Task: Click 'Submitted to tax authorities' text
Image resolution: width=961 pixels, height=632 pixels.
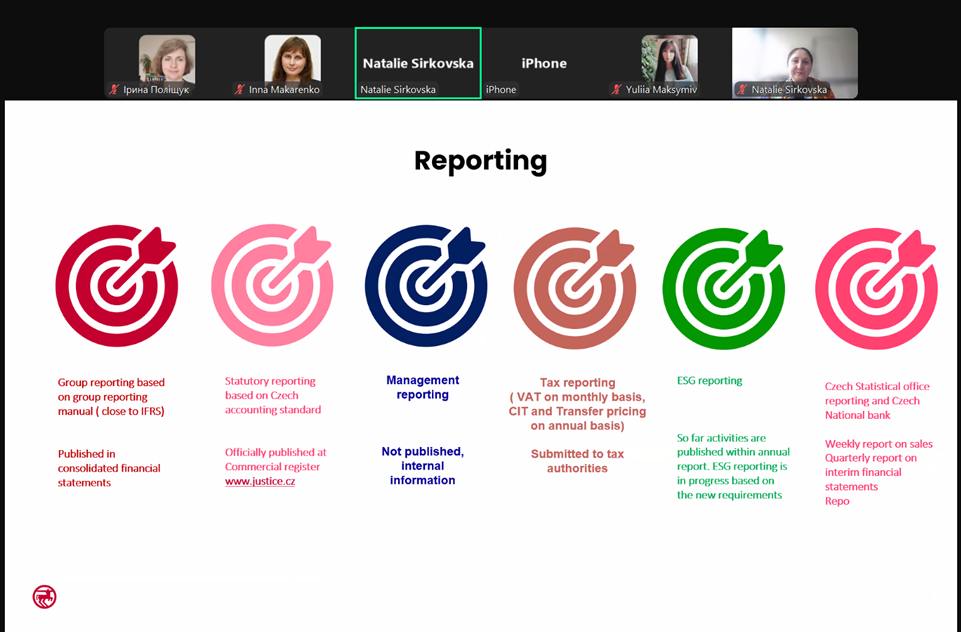Action: pos(577,461)
